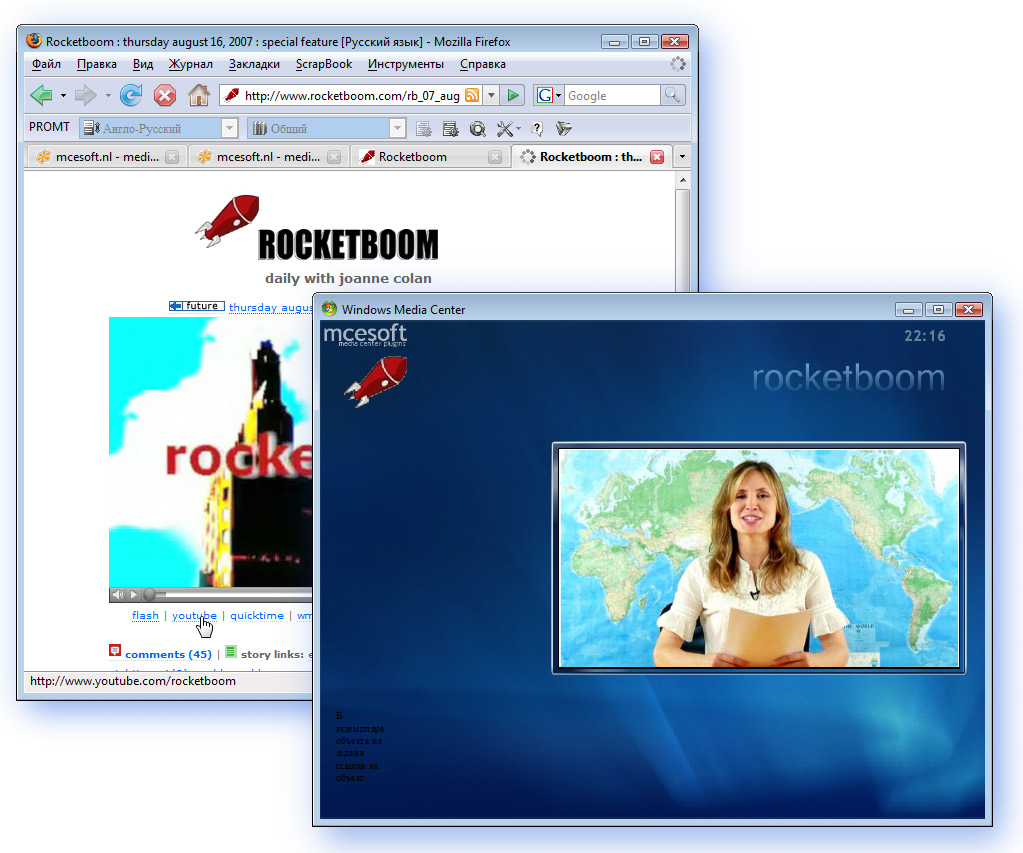
Task: Follow the youtube link
Action: click(x=194, y=615)
